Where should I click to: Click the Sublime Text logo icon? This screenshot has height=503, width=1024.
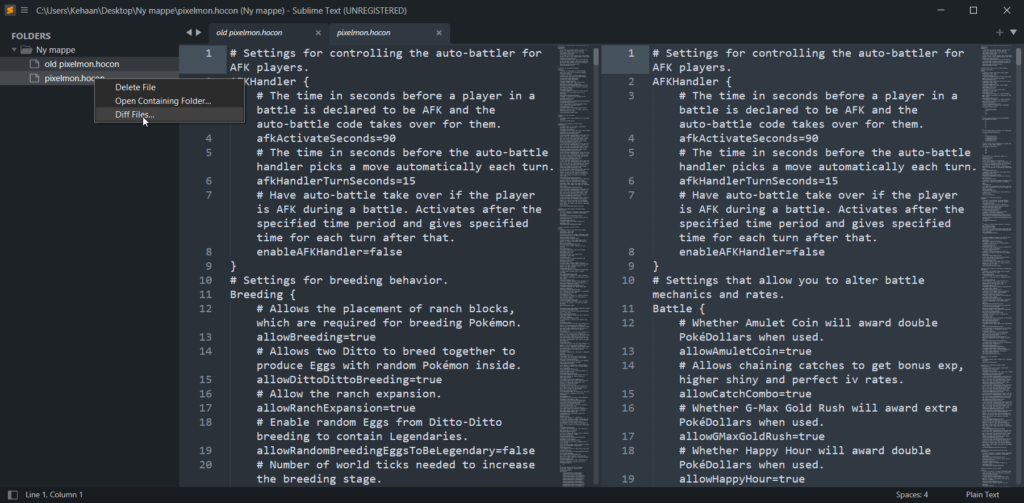10,10
